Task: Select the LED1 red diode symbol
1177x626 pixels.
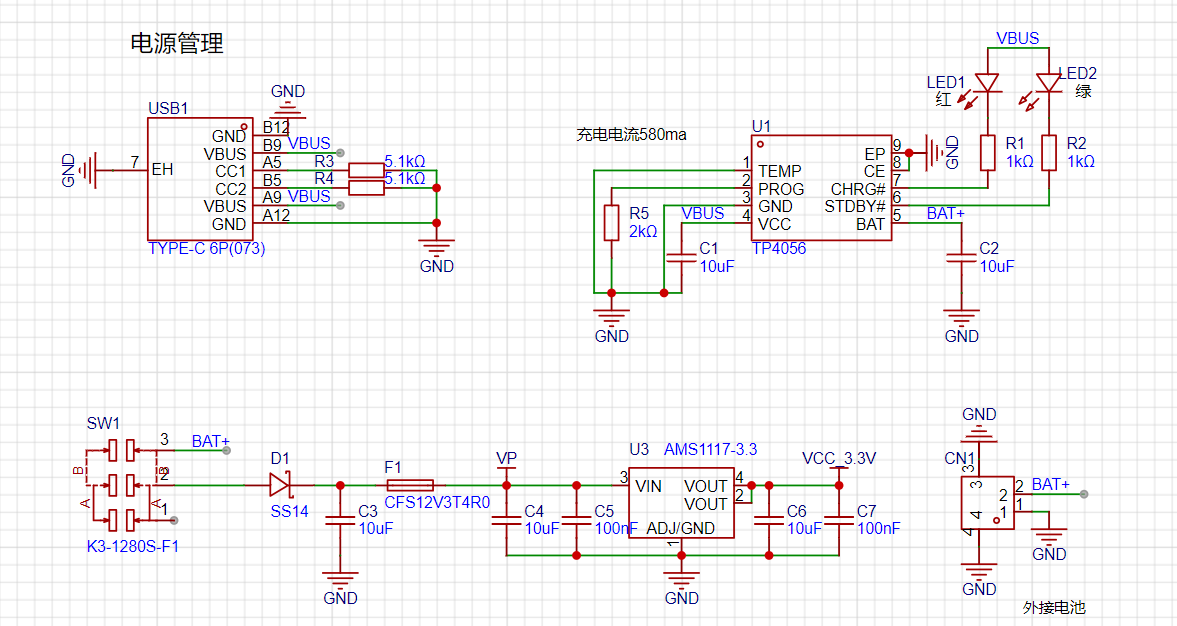Action: (x=988, y=82)
